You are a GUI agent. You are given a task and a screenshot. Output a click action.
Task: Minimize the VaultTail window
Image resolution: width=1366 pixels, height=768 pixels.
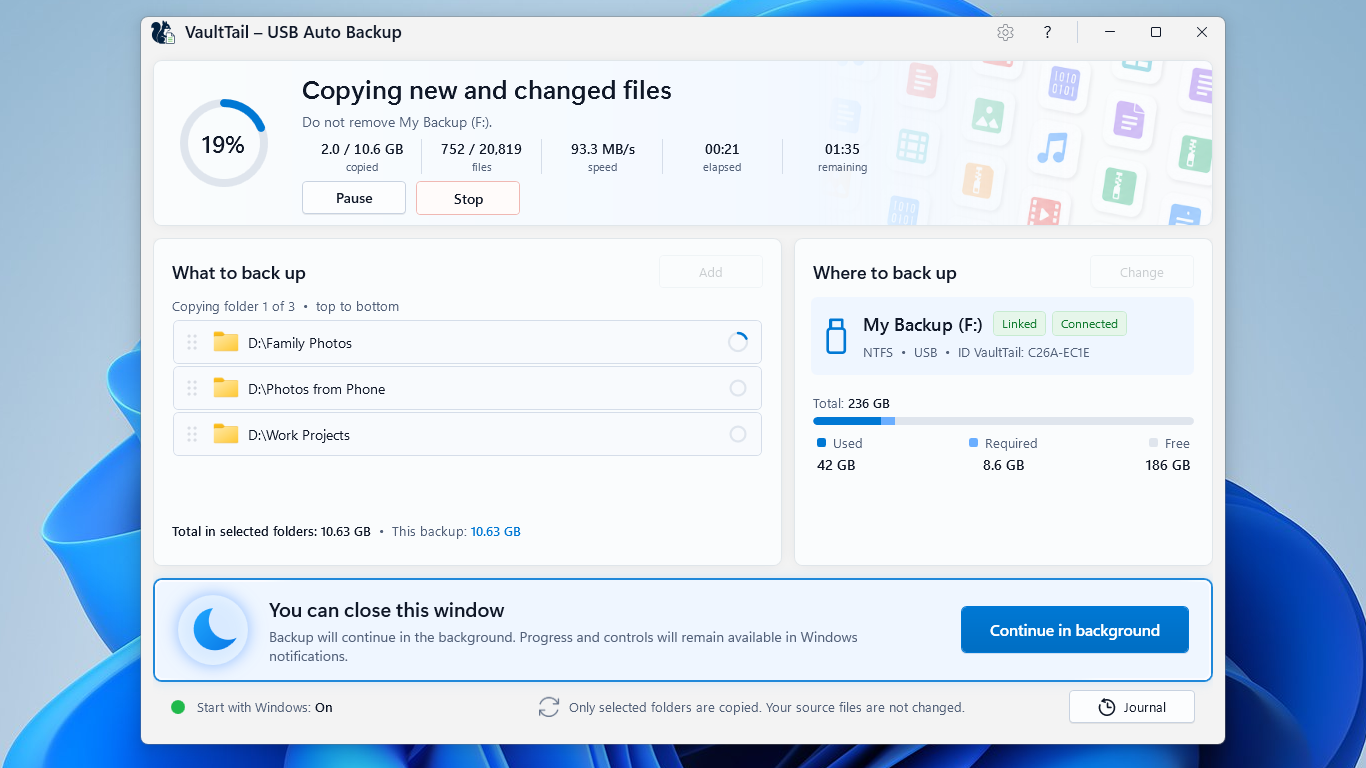click(1110, 32)
